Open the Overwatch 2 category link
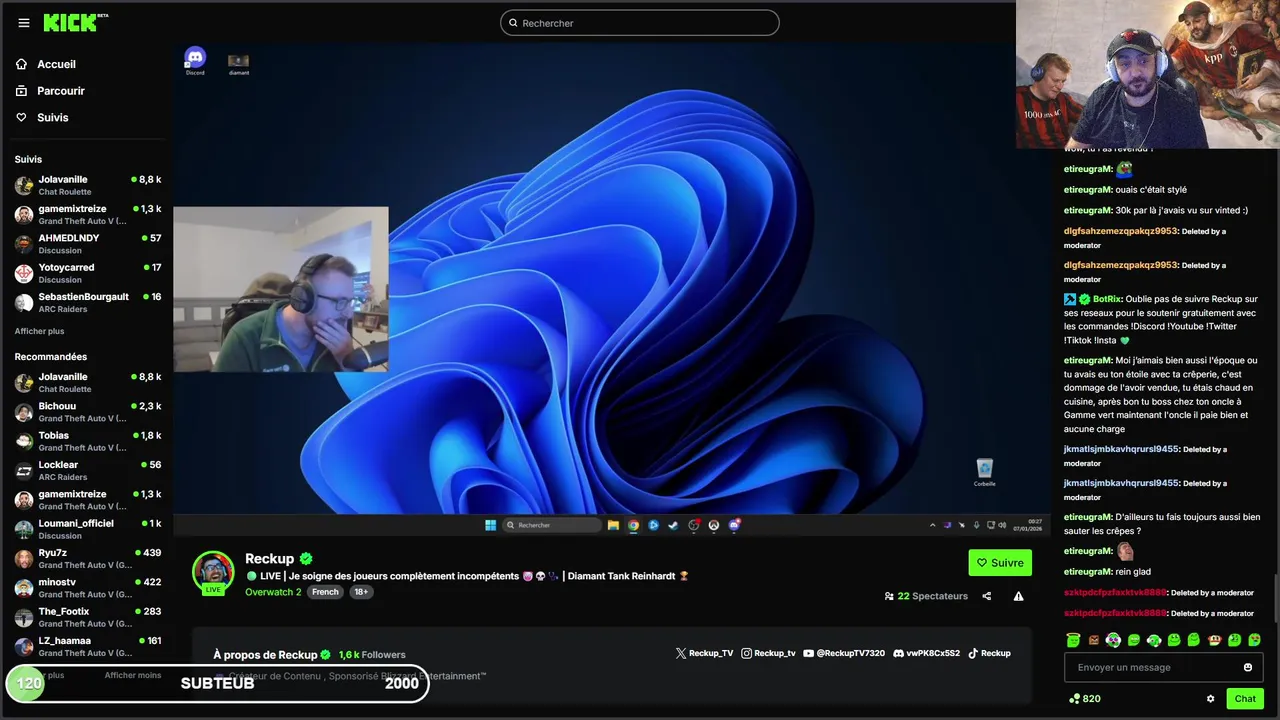This screenshot has width=1280, height=720. [273, 592]
